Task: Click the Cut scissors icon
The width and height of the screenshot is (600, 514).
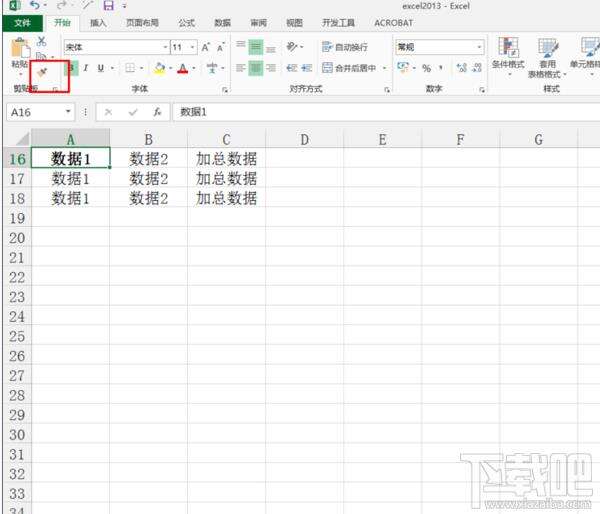Action: [x=42, y=41]
